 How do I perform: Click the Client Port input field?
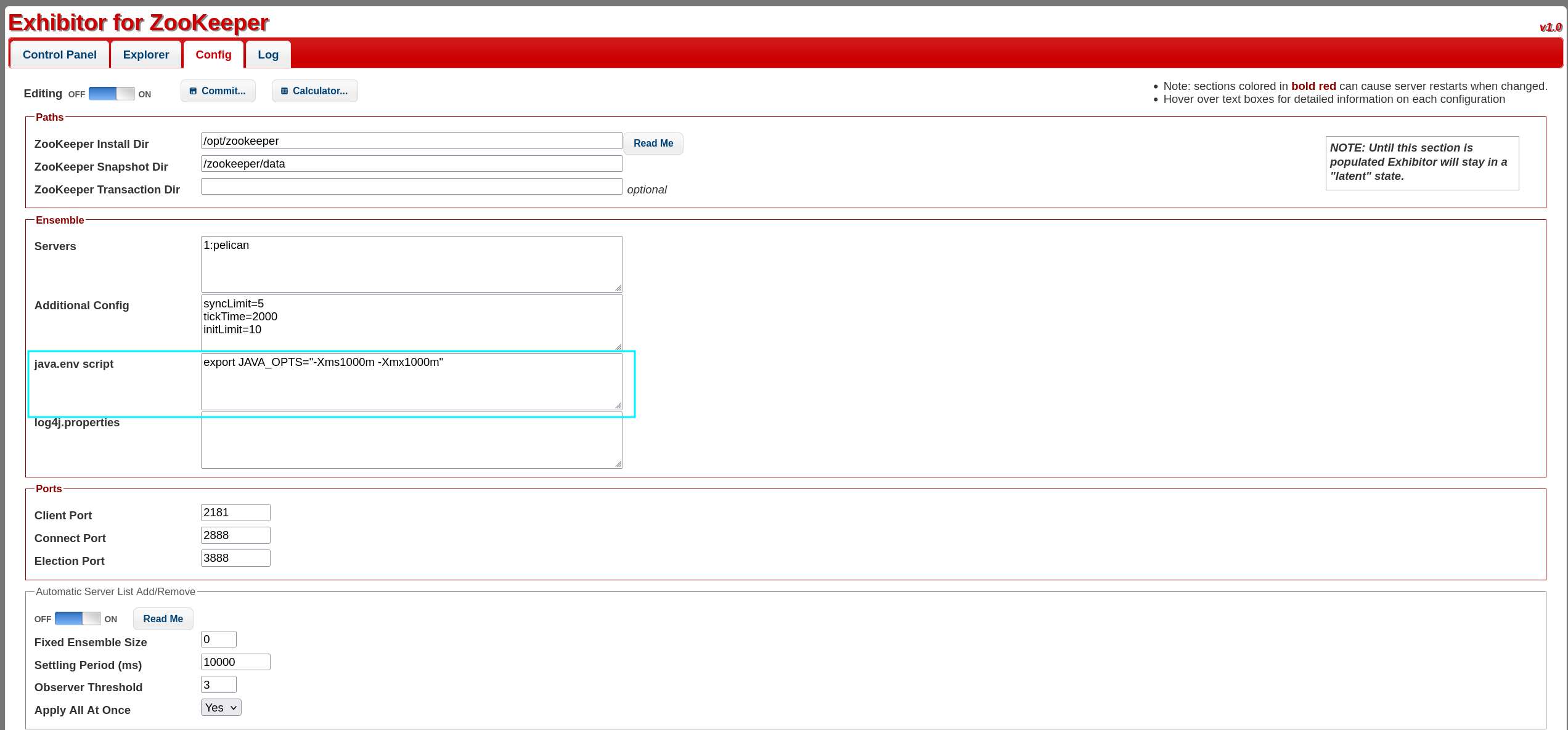235,513
